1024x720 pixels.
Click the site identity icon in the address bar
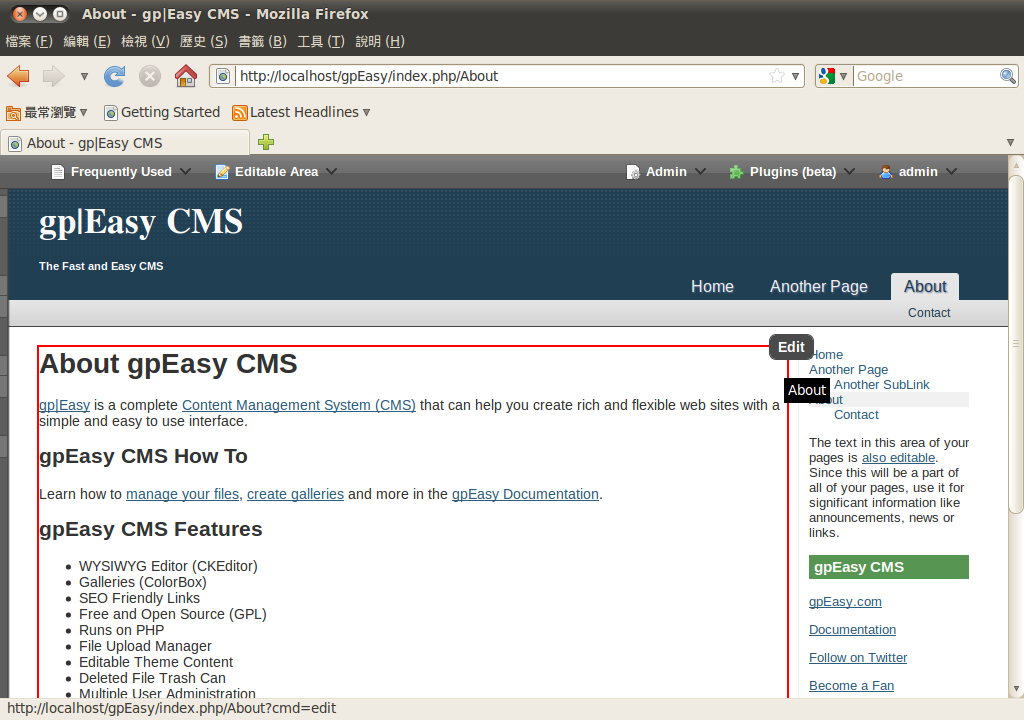pos(223,76)
